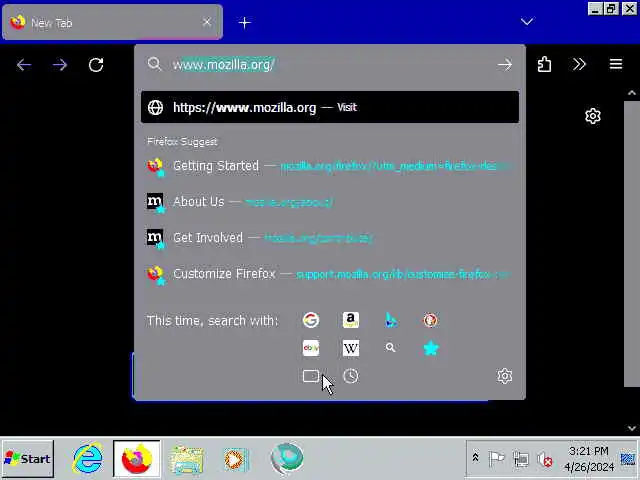The height and width of the screenshot is (480, 640).
Task: Click the muted volume tray icon
Action: pyautogui.click(x=544, y=460)
